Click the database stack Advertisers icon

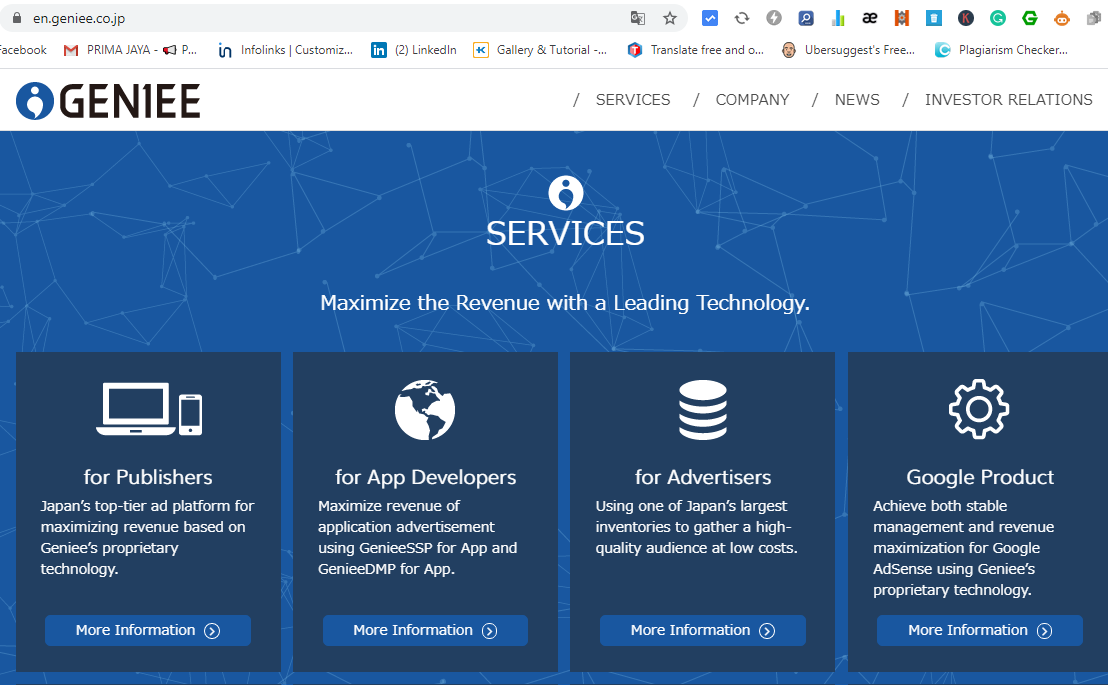tap(702, 410)
